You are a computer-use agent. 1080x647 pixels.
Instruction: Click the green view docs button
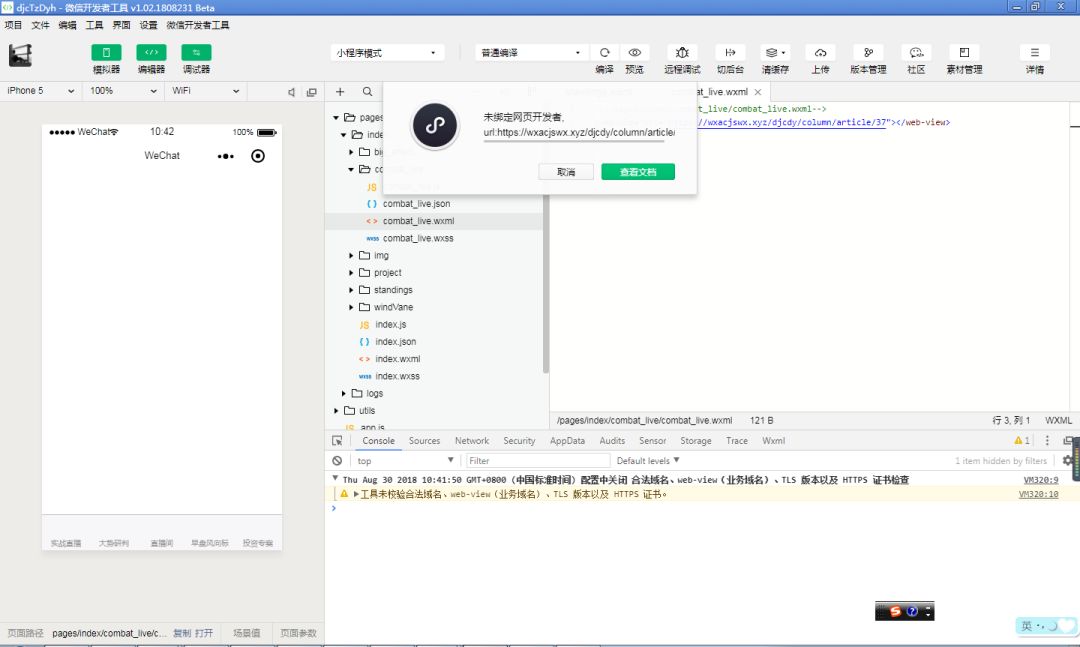pyautogui.click(x=638, y=172)
